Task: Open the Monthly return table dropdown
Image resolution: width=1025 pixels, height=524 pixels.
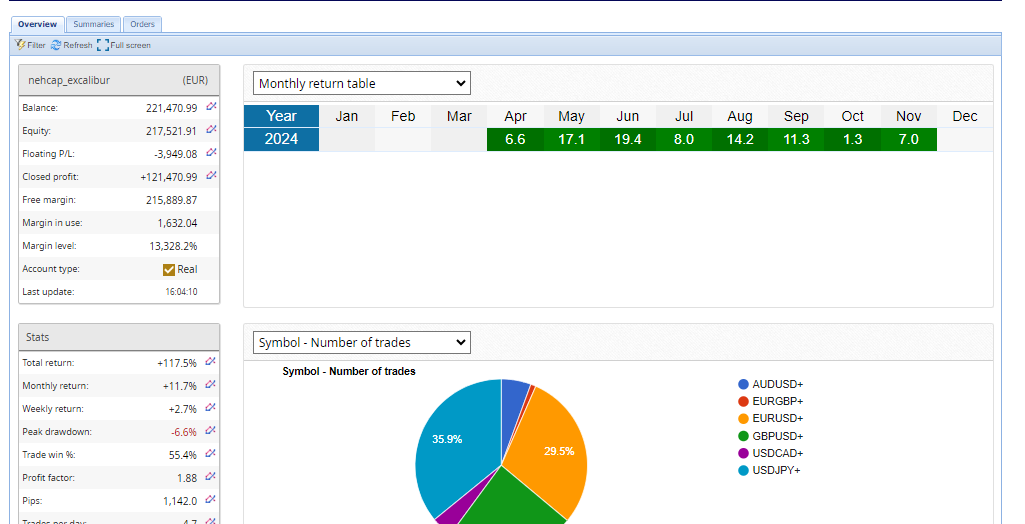Action: (x=361, y=83)
